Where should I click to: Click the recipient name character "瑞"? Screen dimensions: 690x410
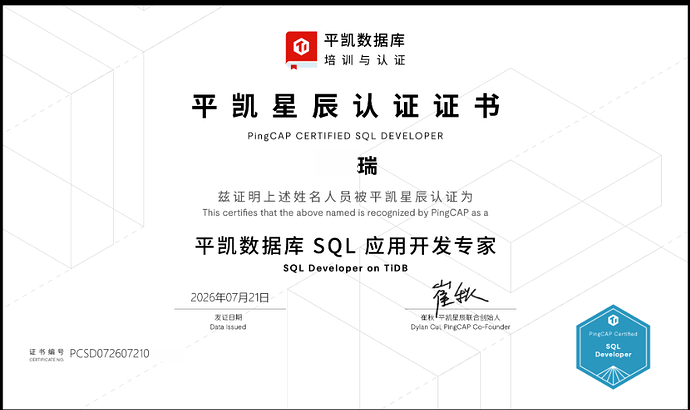coord(367,166)
